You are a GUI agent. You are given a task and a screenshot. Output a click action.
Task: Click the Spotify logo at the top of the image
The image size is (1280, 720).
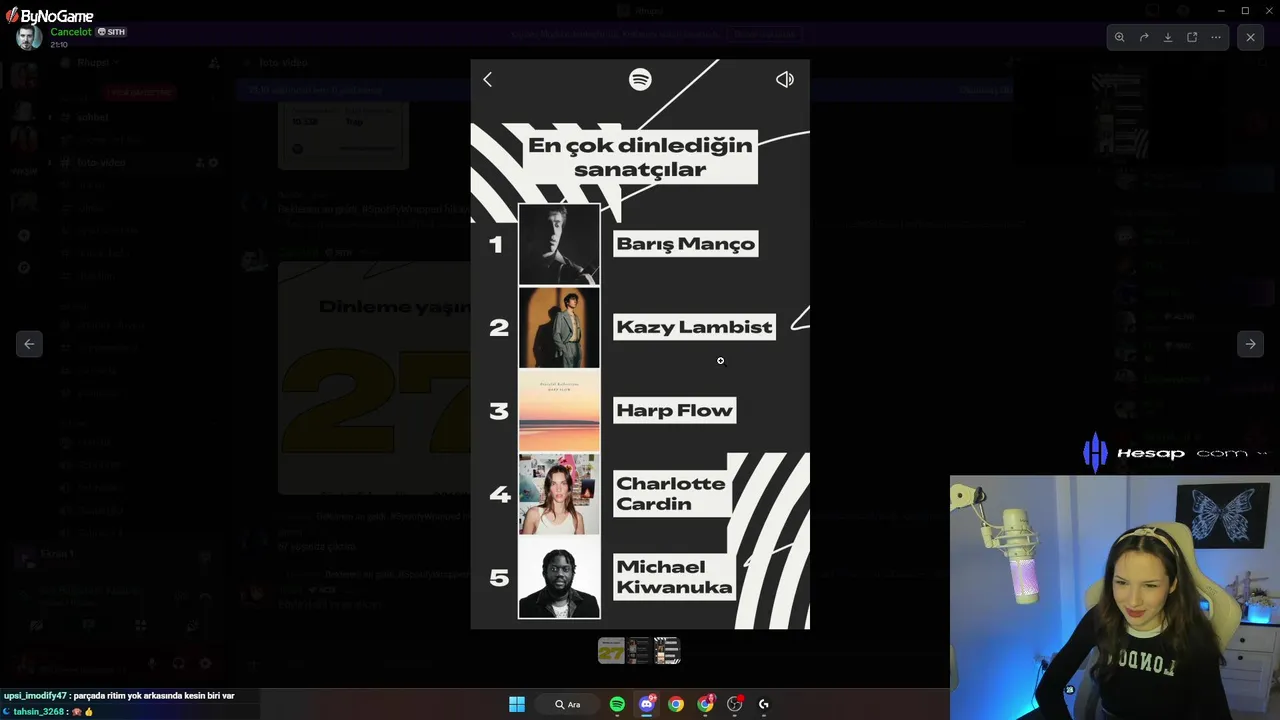point(640,79)
